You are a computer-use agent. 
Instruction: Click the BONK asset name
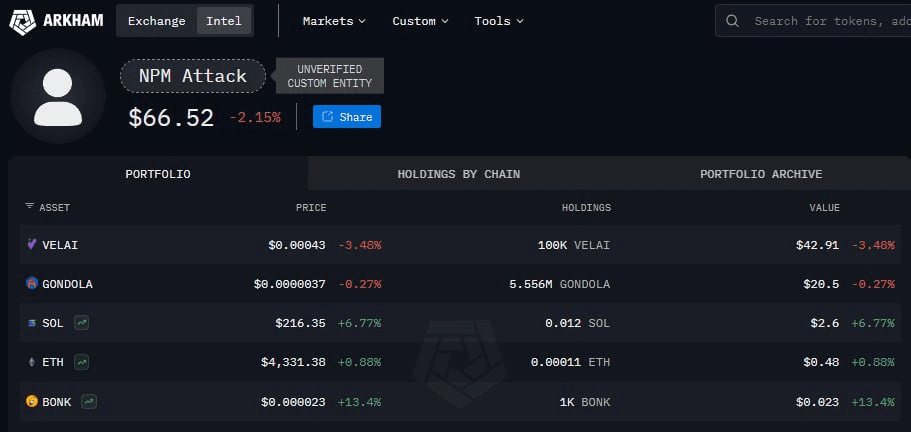pyautogui.click(x=56, y=401)
